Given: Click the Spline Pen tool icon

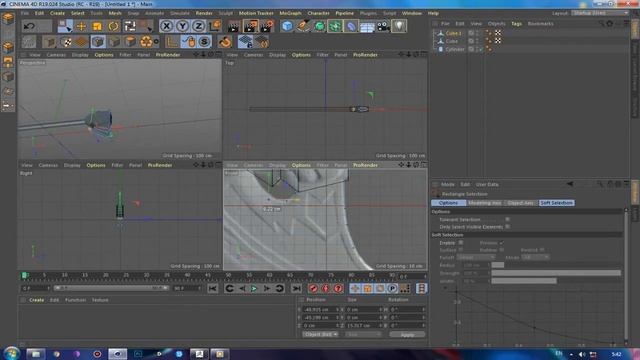Looking at the screenshot, I should [303, 26].
